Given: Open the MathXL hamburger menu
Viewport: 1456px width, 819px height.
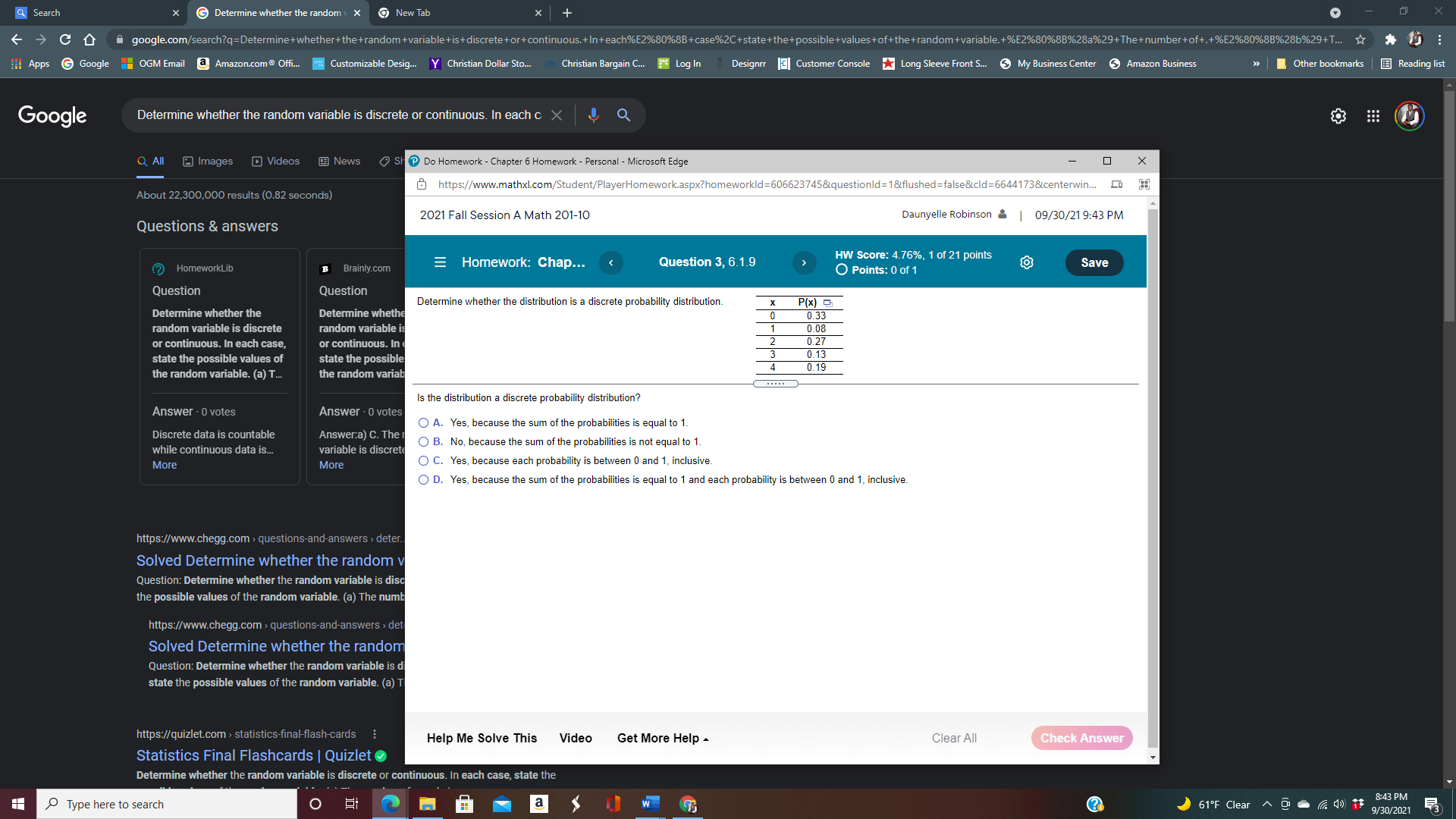Looking at the screenshot, I should click(441, 262).
